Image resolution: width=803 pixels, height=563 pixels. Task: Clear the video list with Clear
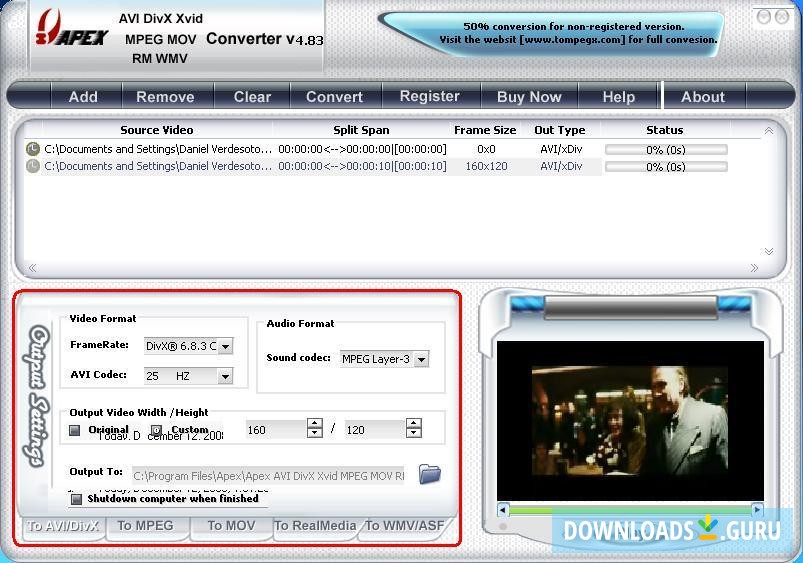click(252, 96)
